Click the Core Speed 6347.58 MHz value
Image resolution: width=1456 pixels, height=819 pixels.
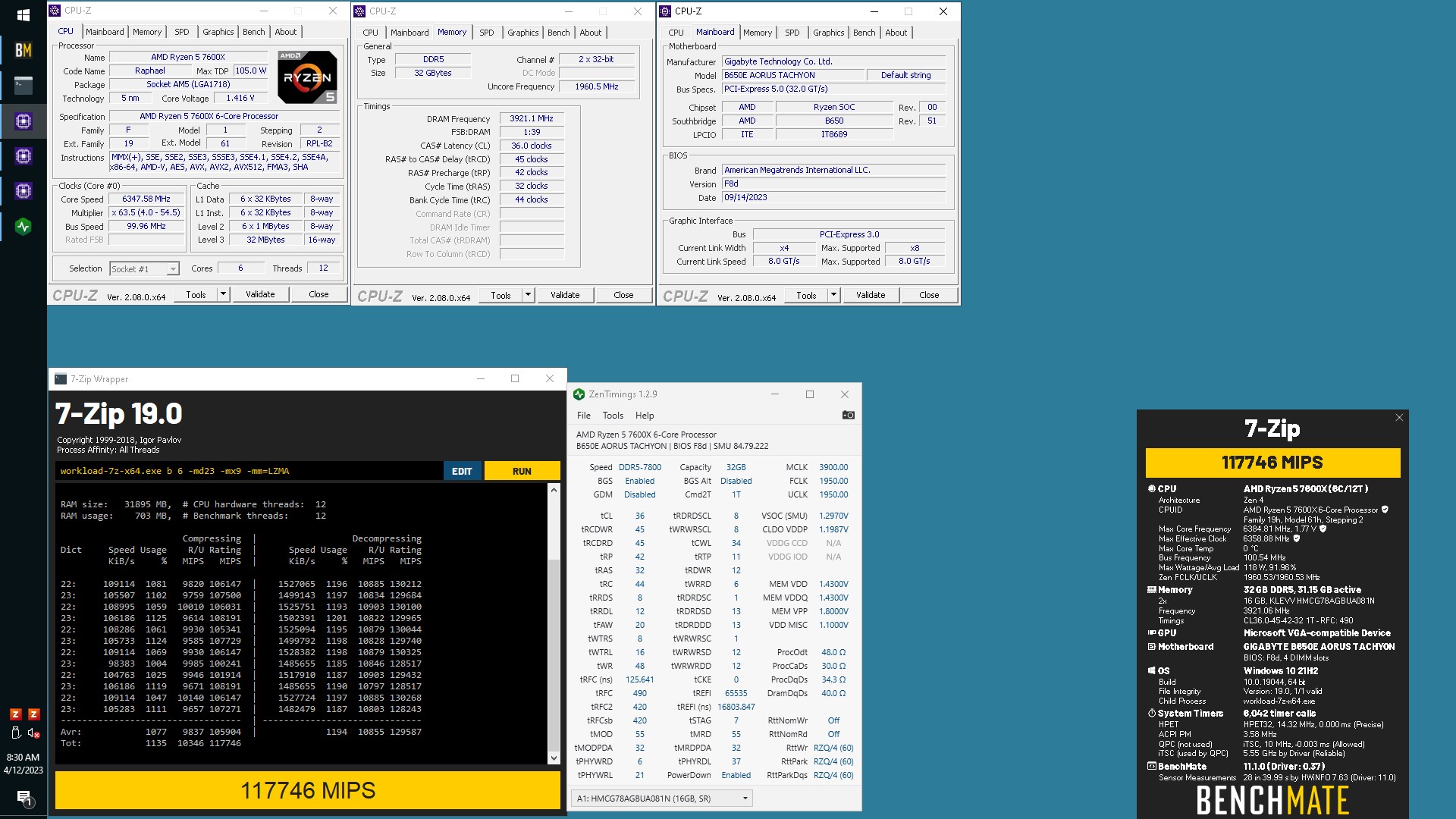click(x=146, y=199)
